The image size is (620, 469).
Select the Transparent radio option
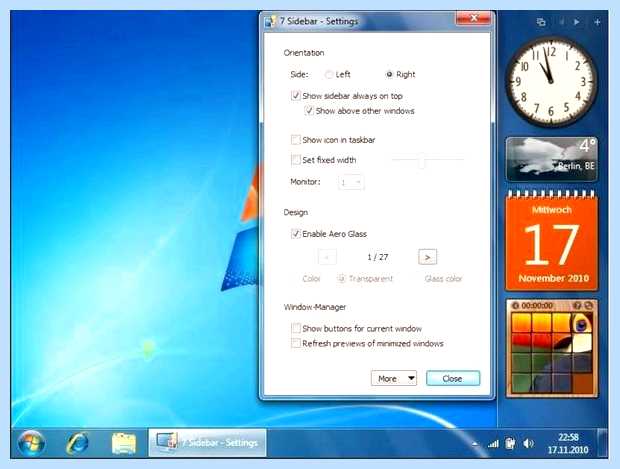pos(341,278)
